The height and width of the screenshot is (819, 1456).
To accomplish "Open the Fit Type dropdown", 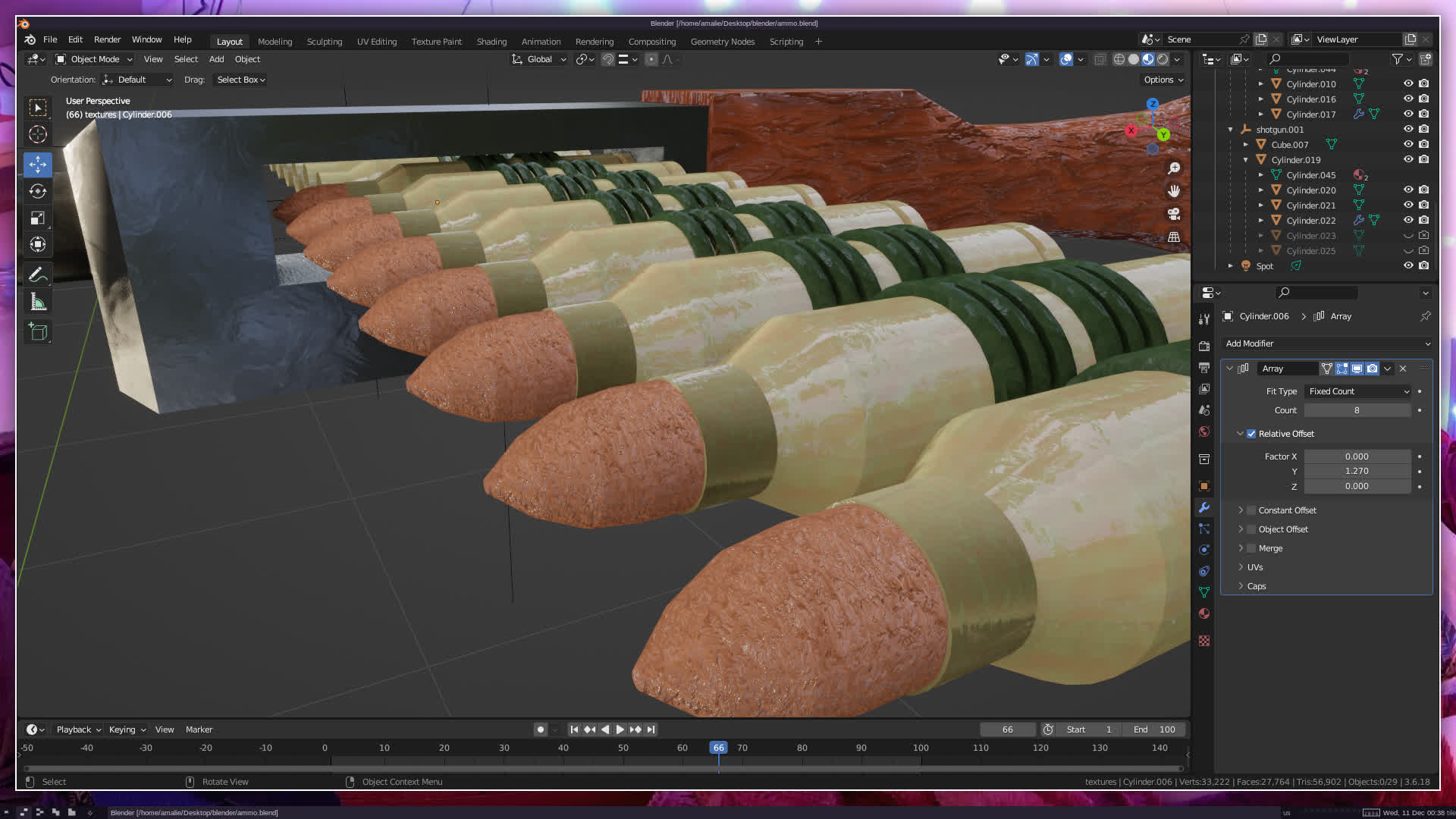I will [1357, 391].
